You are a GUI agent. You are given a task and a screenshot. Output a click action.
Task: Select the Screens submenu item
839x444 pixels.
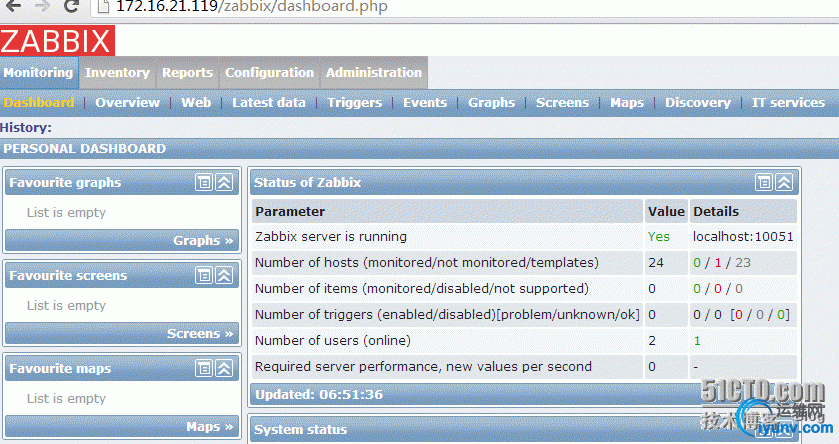(562, 103)
